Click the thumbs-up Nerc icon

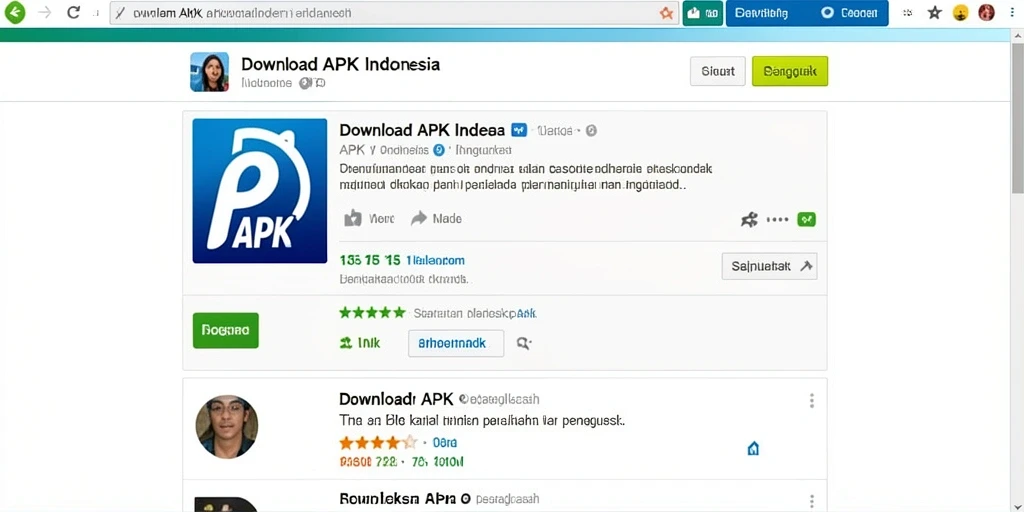pyautogui.click(x=353, y=218)
